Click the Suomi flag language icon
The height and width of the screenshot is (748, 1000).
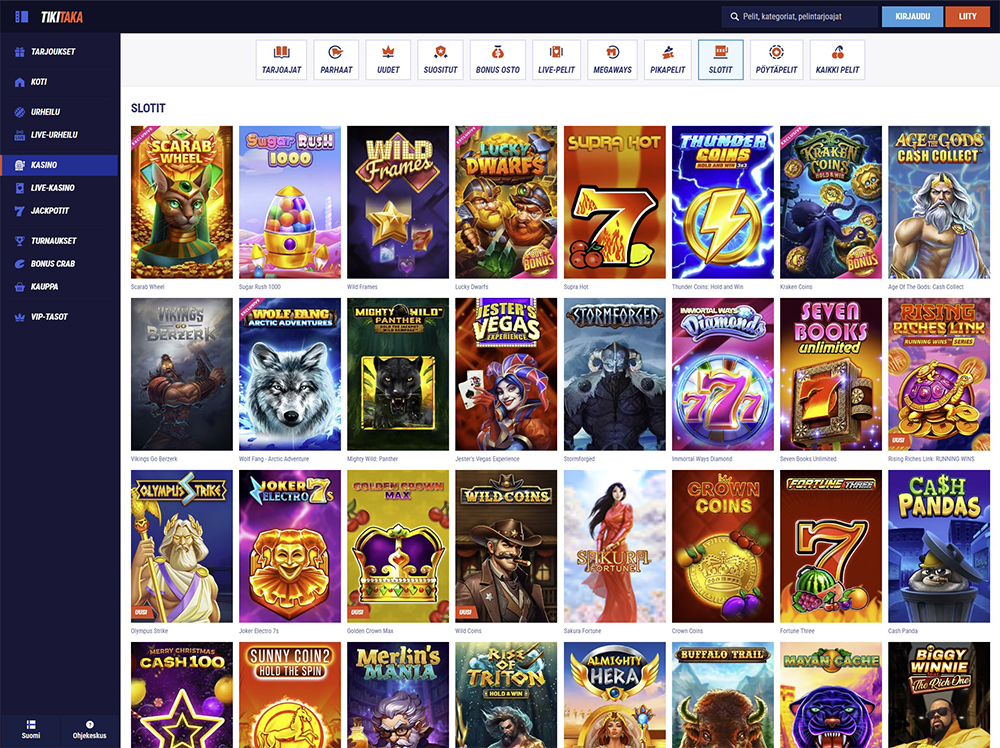point(31,724)
